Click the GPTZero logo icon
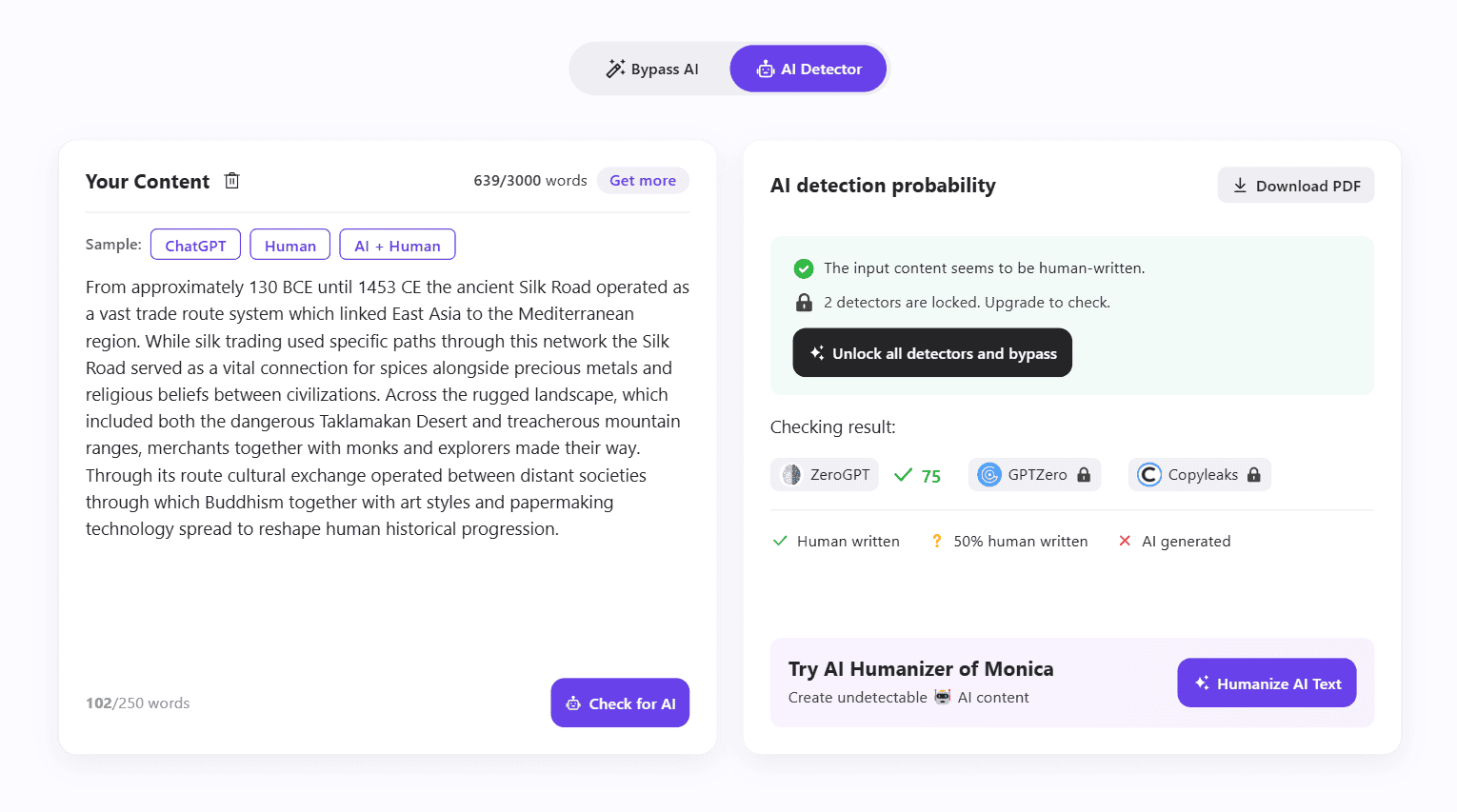Viewport: 1457px width, 812px height. click(989, 475)
